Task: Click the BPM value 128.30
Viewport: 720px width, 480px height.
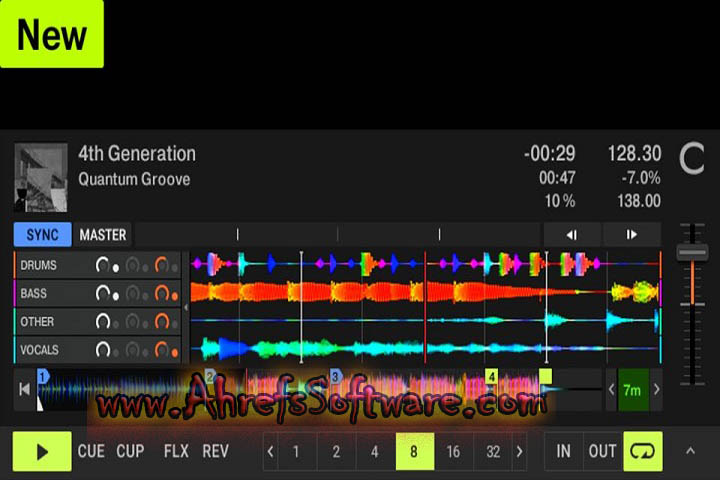Action: click(635, 153)
